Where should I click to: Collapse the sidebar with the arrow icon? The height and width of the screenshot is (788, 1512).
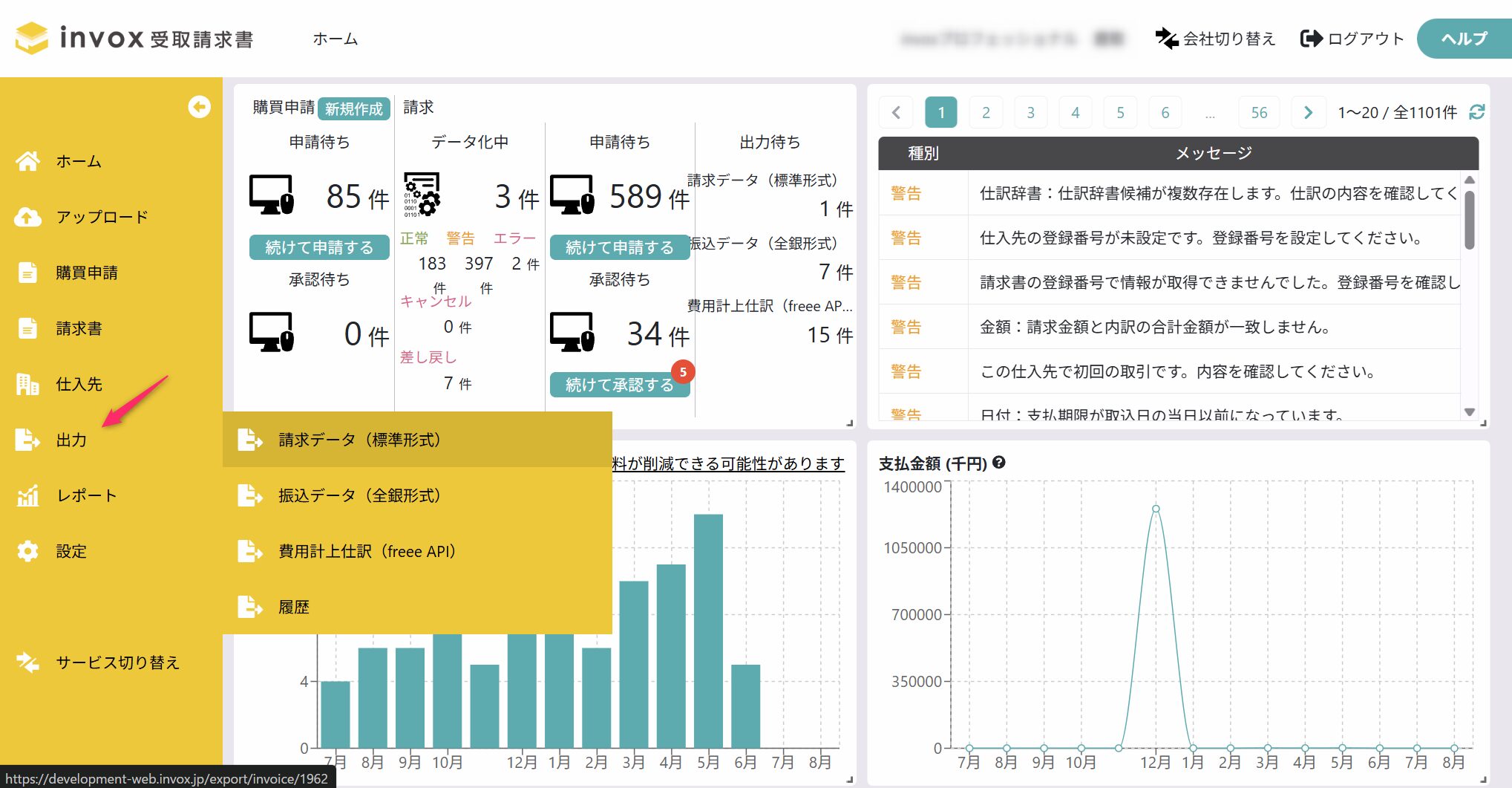pyautogui.click(x=199, y=107)
